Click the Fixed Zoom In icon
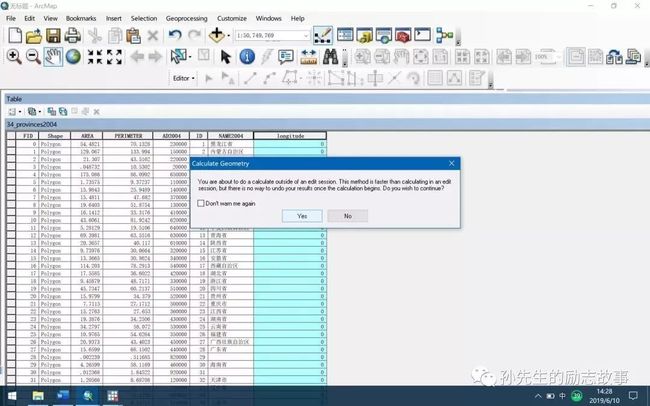 pyautogui.click(x=95, y=57)
